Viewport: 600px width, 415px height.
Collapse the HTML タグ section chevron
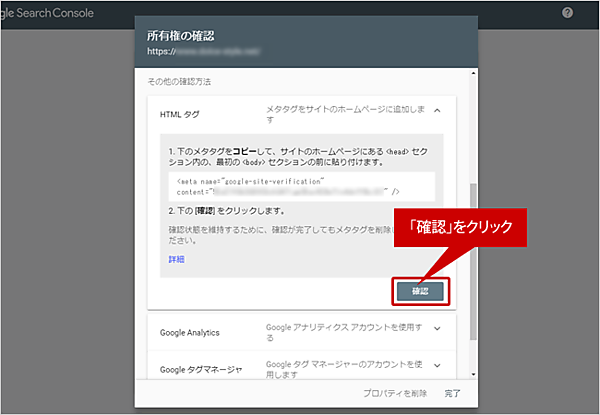click(437, 111)
